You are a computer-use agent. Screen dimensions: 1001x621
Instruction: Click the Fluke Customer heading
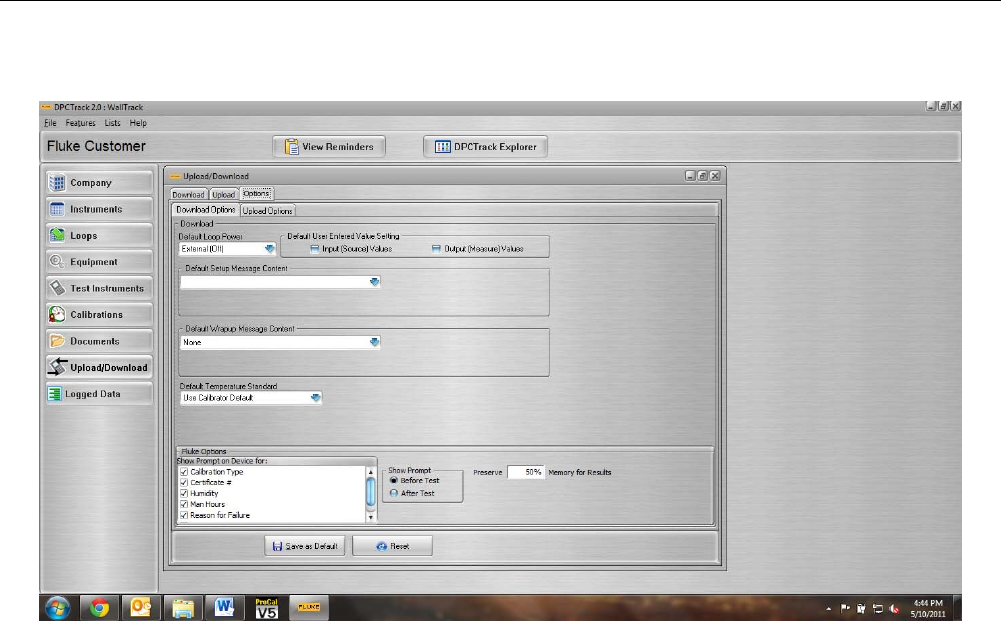(96, 146)
